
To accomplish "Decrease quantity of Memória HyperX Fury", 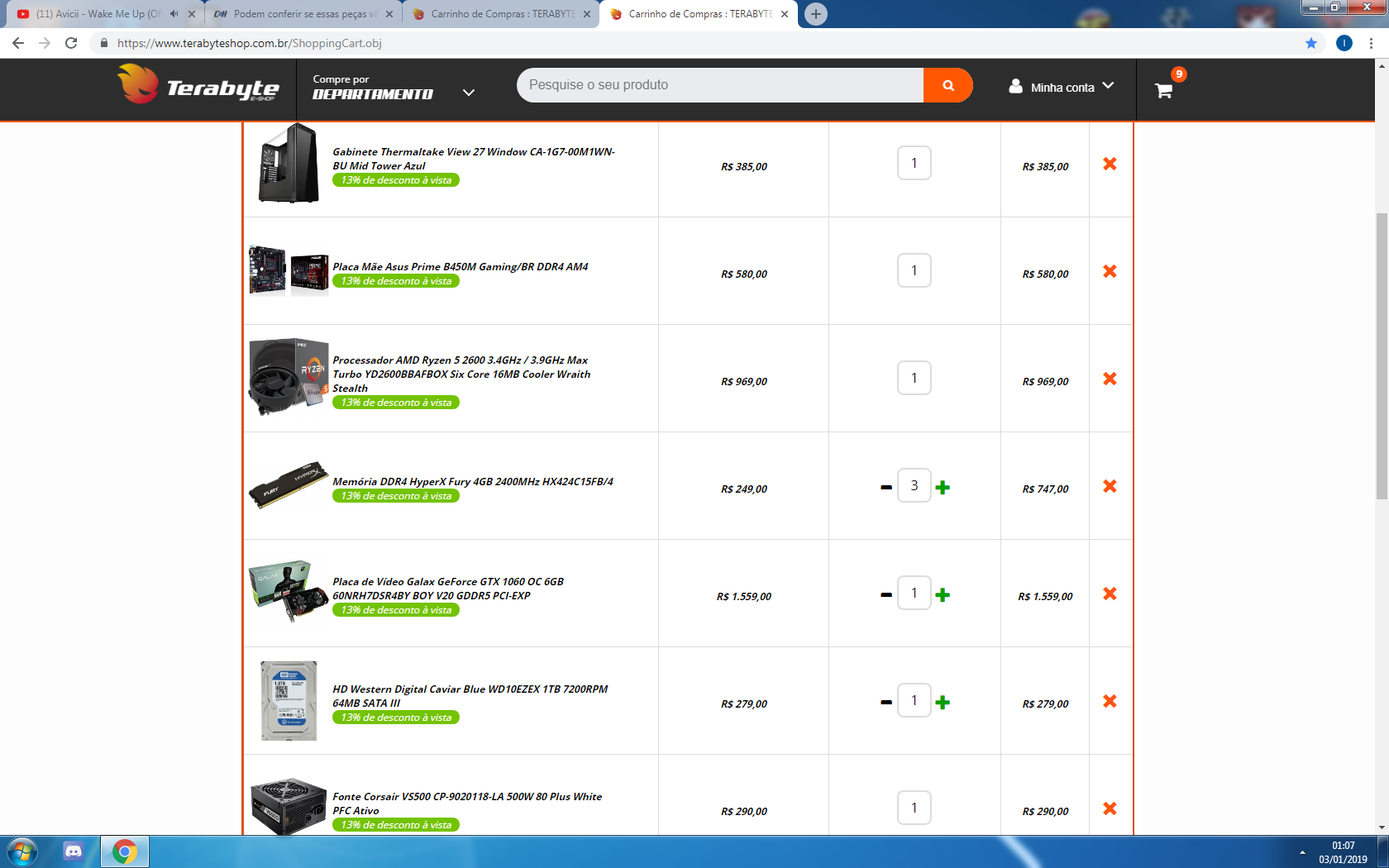I will pyautogui.click(x=886, y=488).
